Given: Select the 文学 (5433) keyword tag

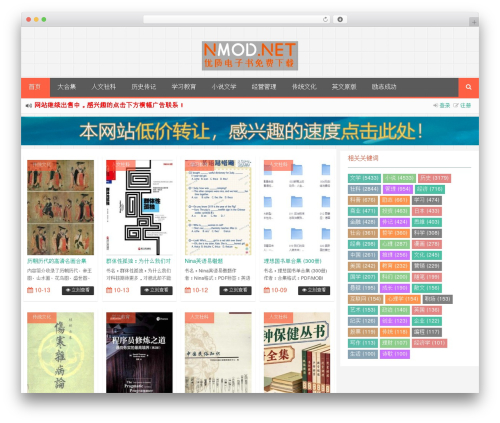Looking at the screenshot, I should tap(364, 178).
